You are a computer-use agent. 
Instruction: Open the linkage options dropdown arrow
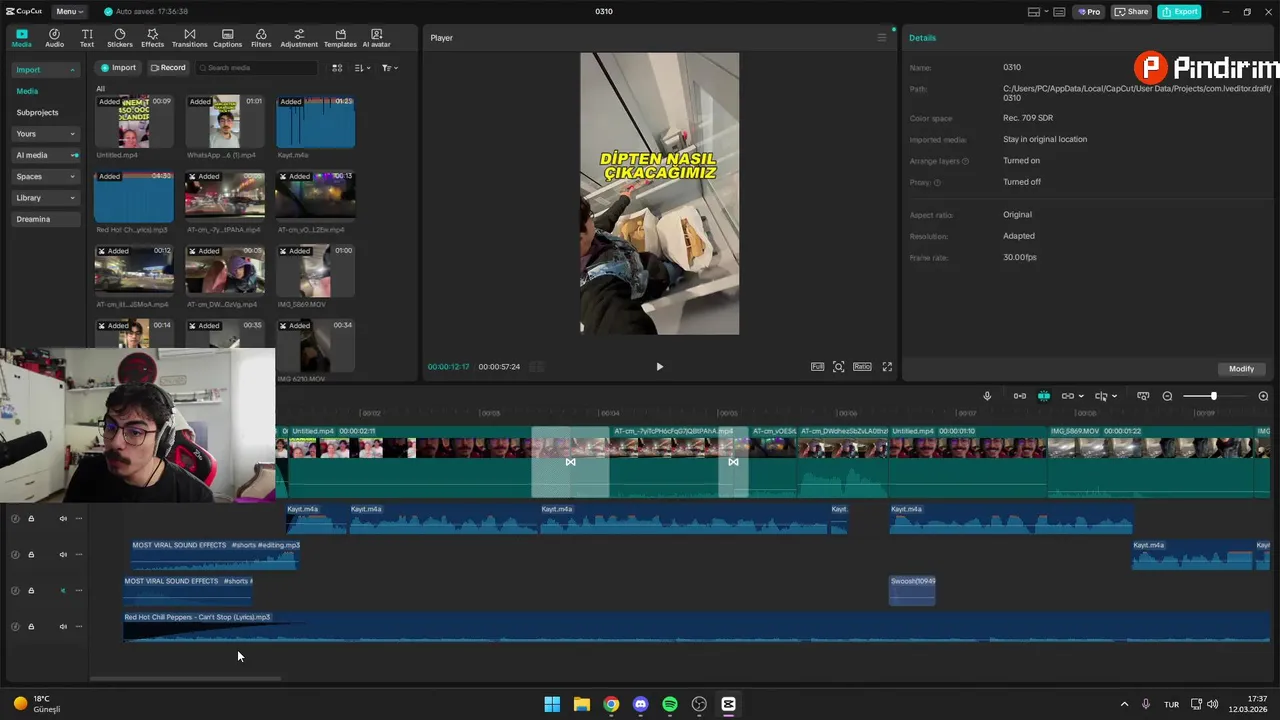click(1081, 396)
